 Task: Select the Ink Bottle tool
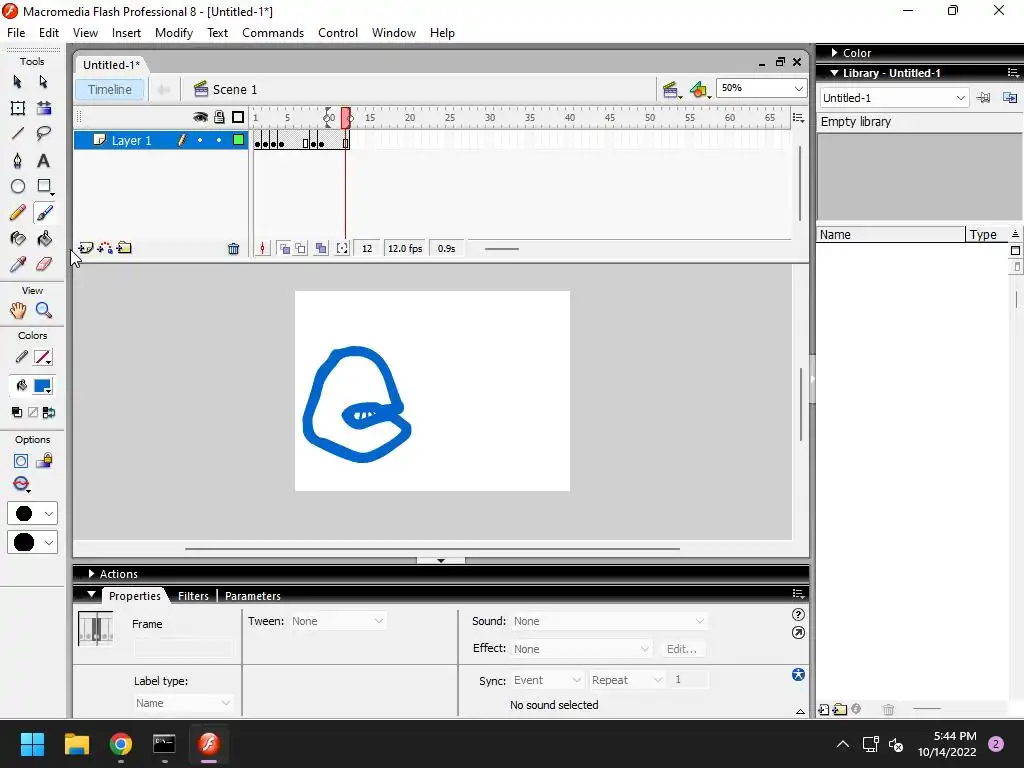click(18, 238)
